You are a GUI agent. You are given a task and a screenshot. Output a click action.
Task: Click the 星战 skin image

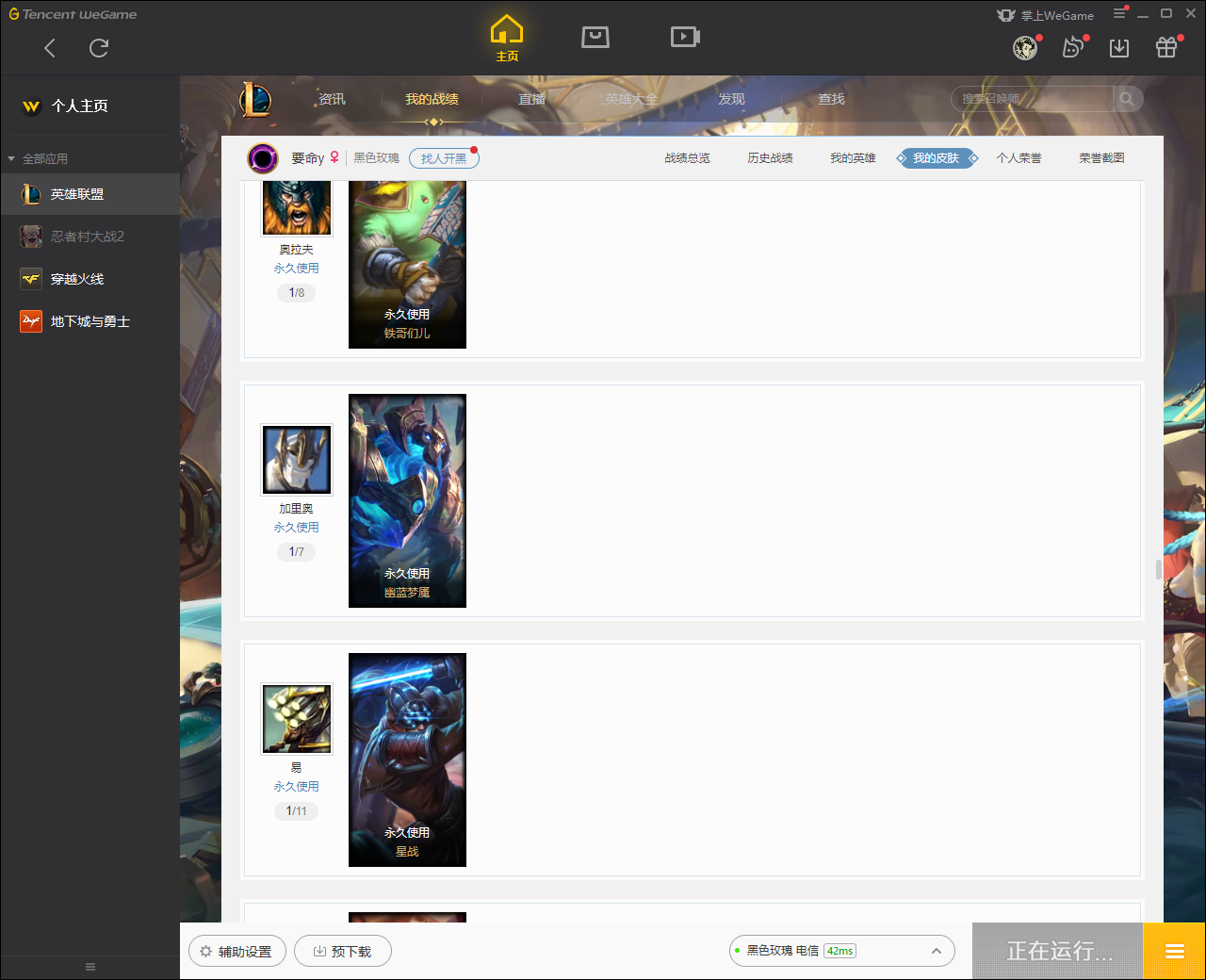(x=407, y=759)
